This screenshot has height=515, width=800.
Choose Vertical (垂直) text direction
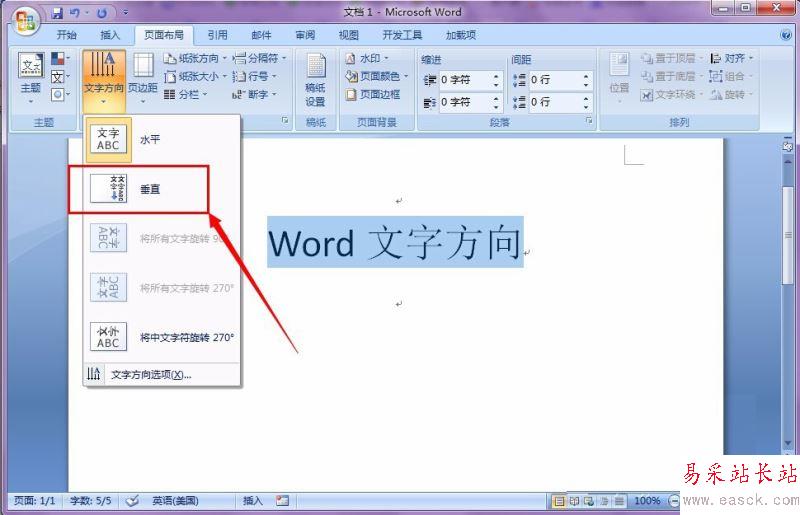tap(162, 189)
